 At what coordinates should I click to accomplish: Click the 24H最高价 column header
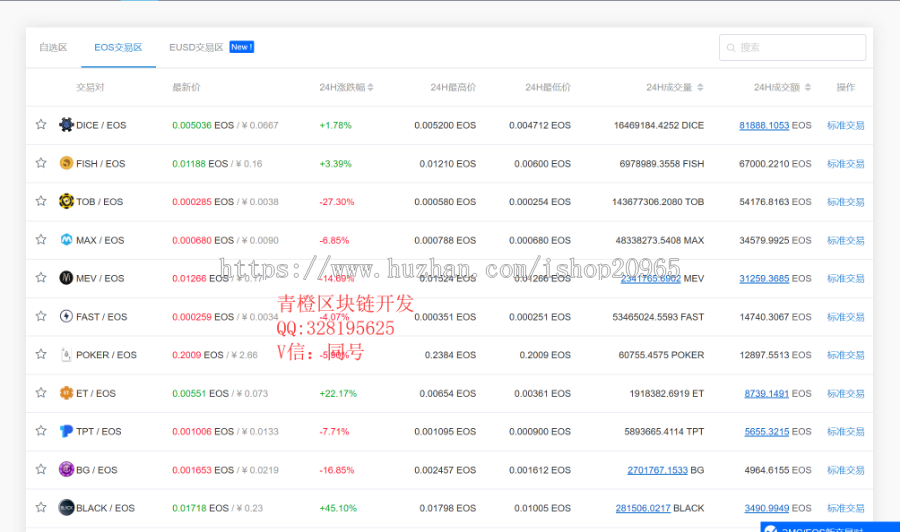pyautogui.click(x=453, y=87)
